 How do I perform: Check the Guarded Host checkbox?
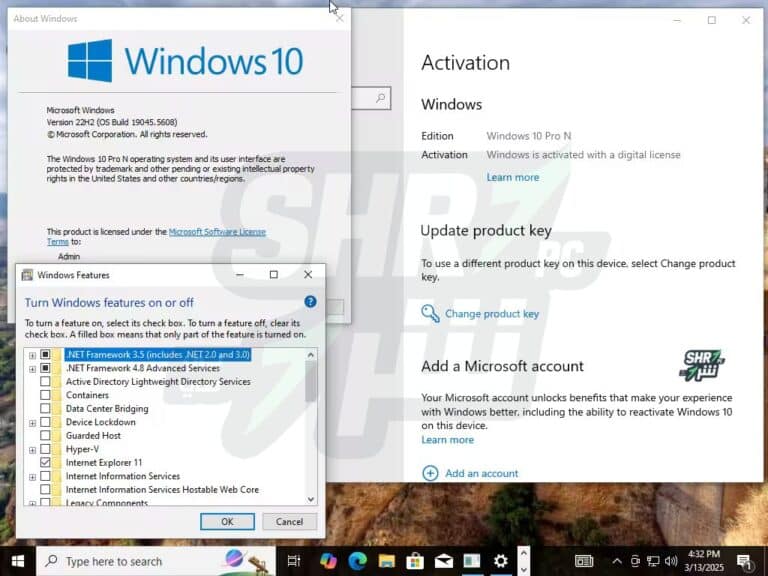click(45, 436)
